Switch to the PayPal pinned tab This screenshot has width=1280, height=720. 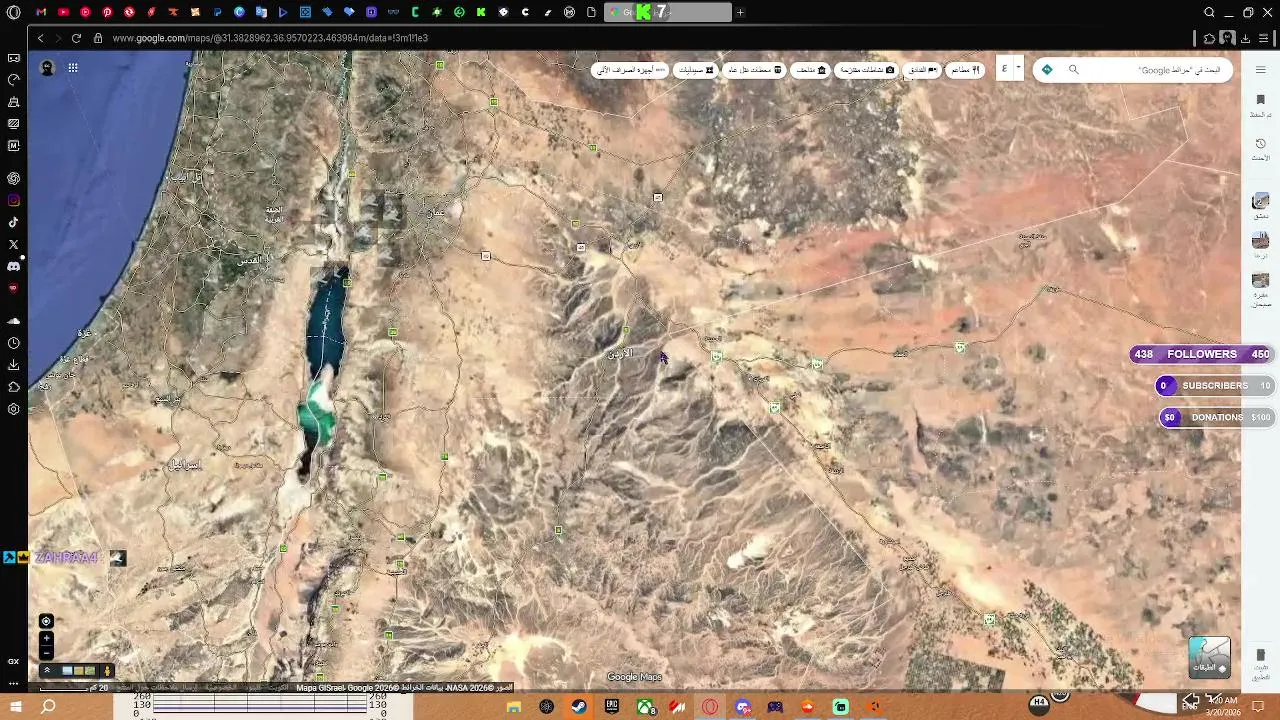[217, 12]
